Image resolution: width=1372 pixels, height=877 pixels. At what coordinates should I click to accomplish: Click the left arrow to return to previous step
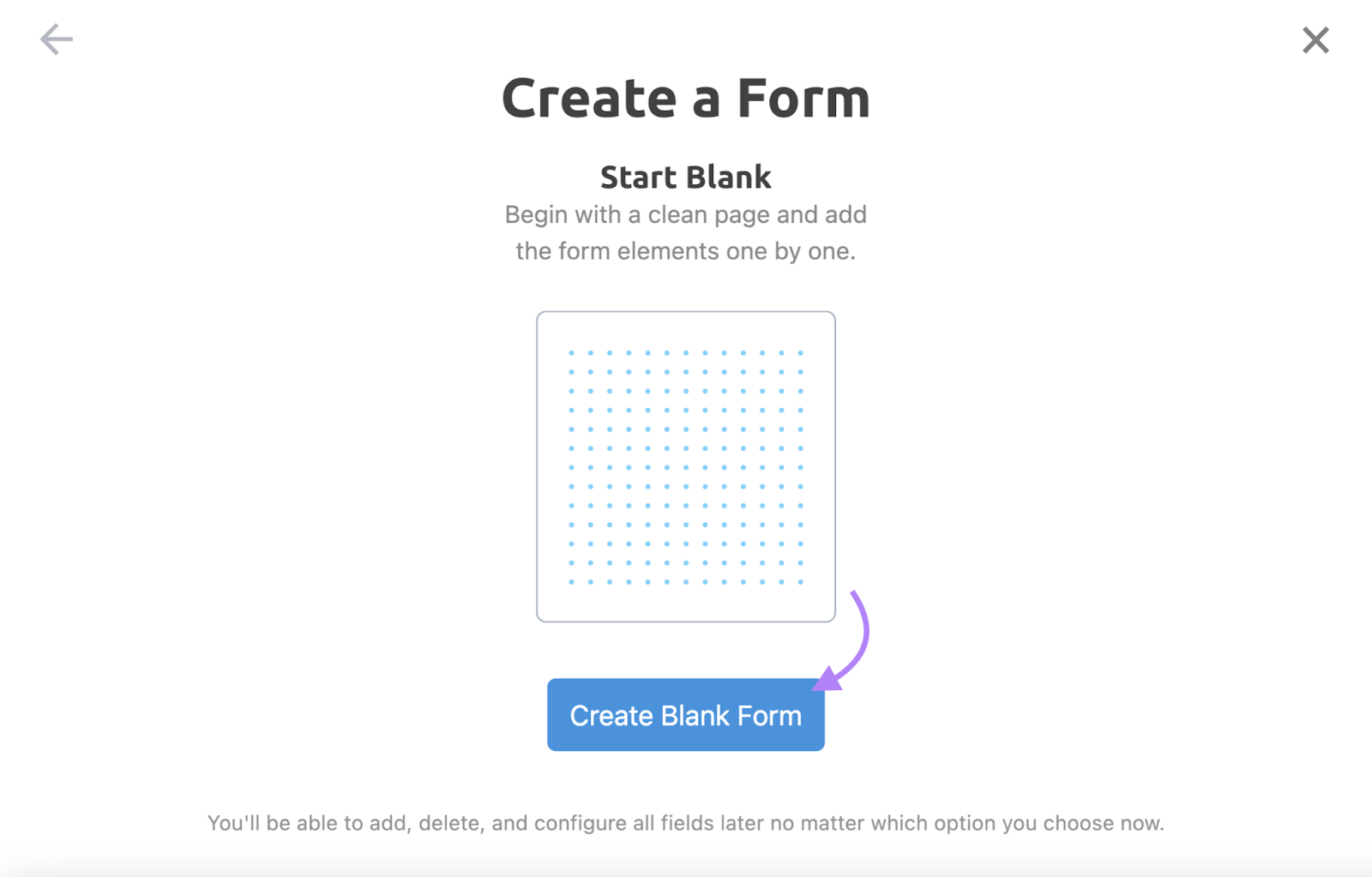pos(55,39)
